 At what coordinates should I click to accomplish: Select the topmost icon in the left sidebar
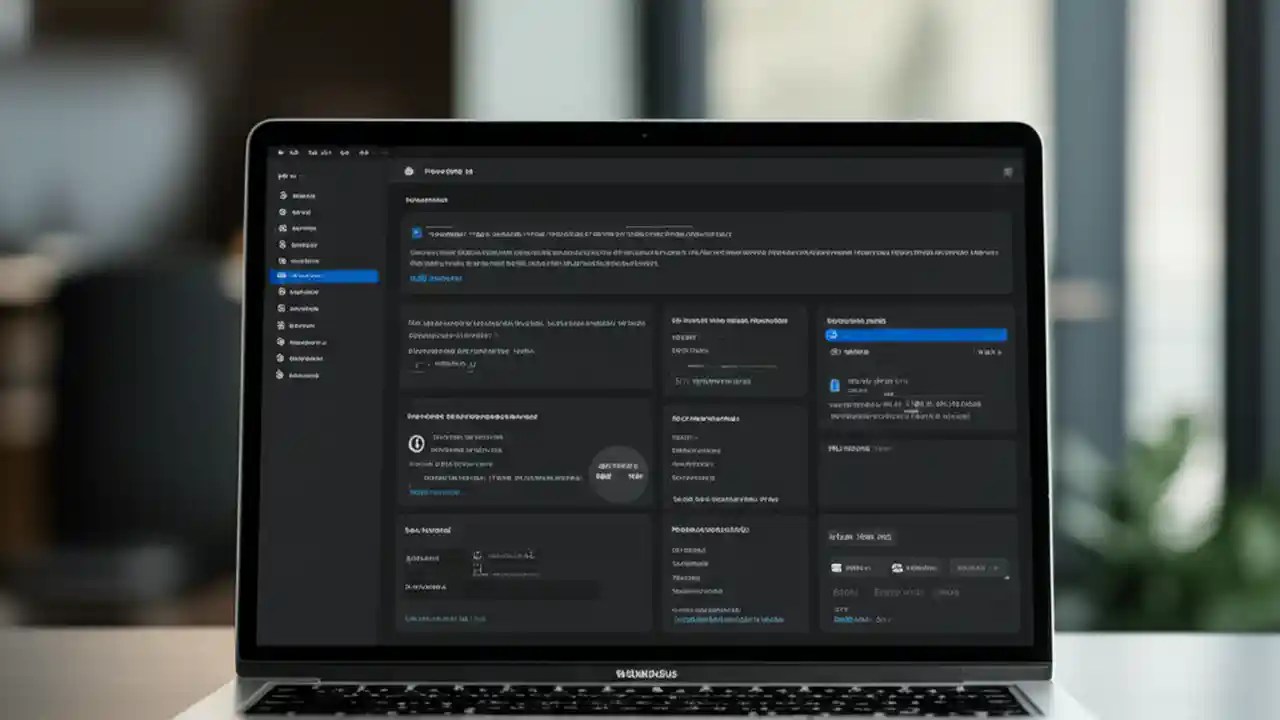(x=283, y=196)
